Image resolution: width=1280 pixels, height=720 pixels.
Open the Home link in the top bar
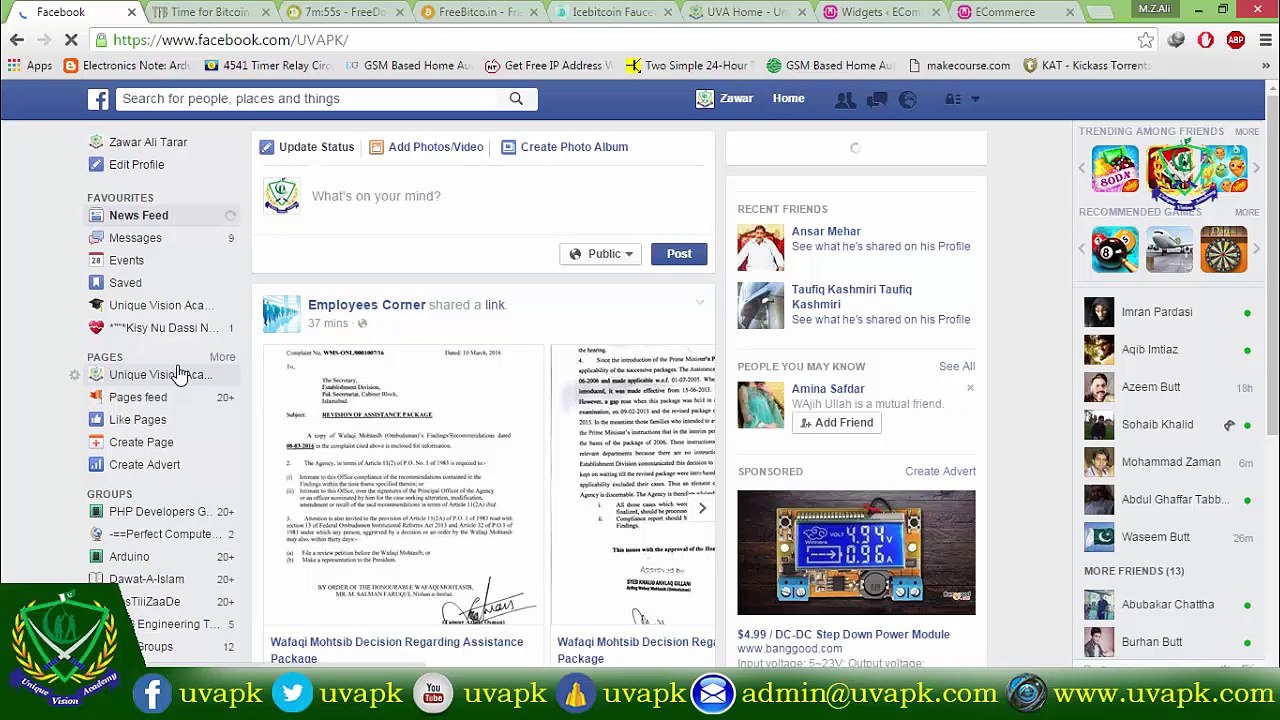pyautogui.click(x=788, y=99)
